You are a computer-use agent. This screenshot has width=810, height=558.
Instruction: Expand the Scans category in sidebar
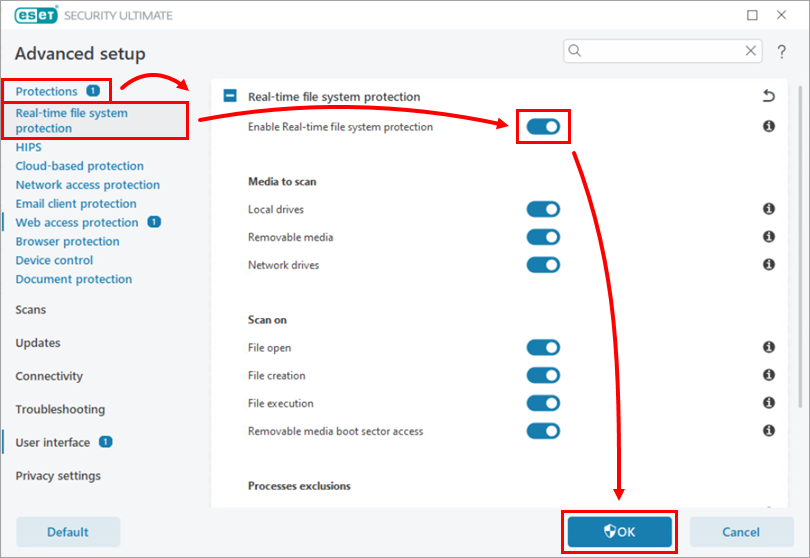coord(31,310)
